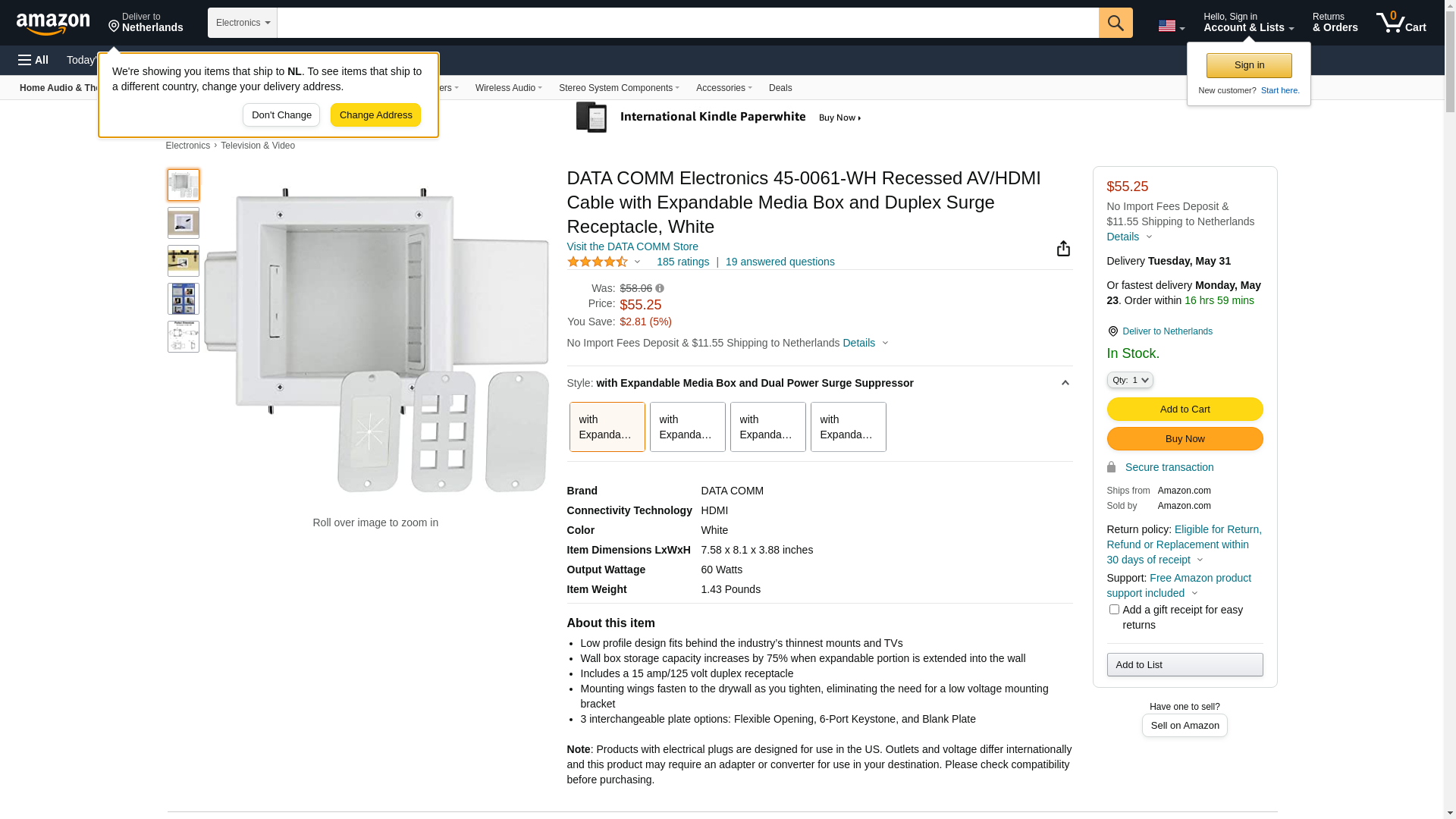The width and height of the screenshot is (1456, 819).
Task: Open the Electronics search category dropdown
Action: pyautogui.click(x=243, y=23)
